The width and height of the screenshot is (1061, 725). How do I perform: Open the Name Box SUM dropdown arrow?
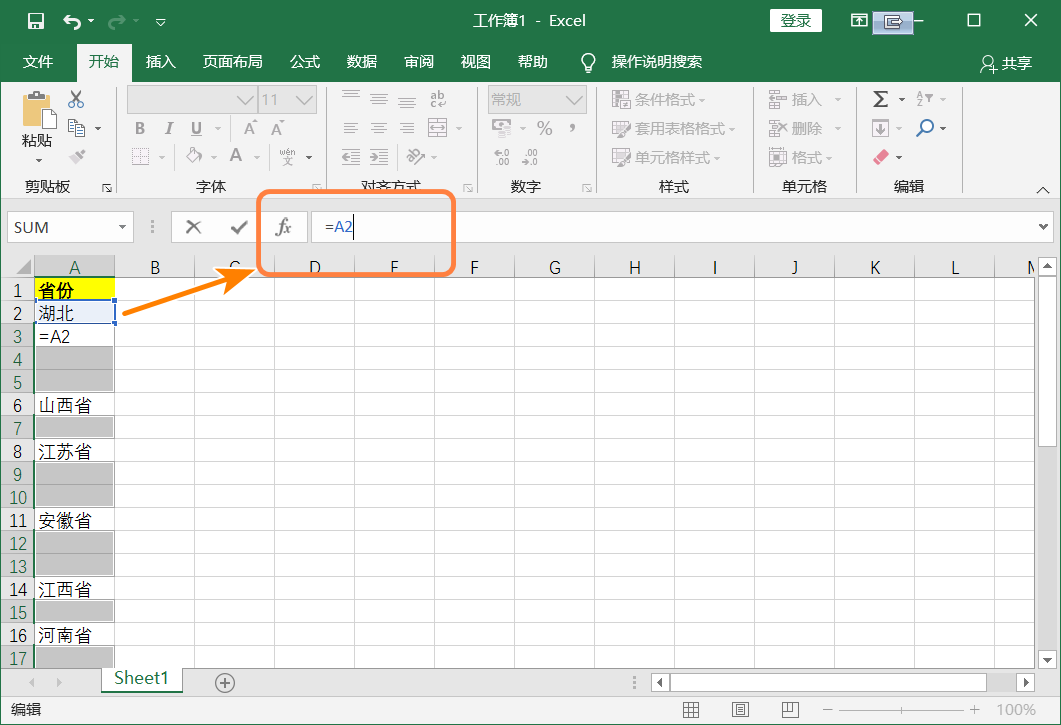(x=122, y=227)
